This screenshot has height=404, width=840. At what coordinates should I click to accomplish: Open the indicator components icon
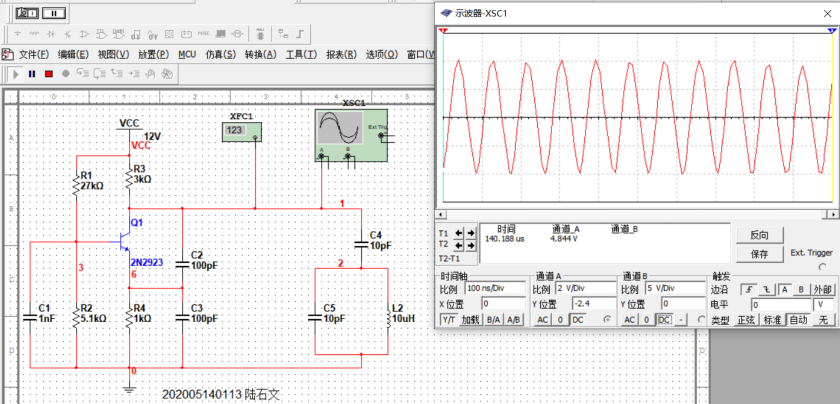[169, 34]
